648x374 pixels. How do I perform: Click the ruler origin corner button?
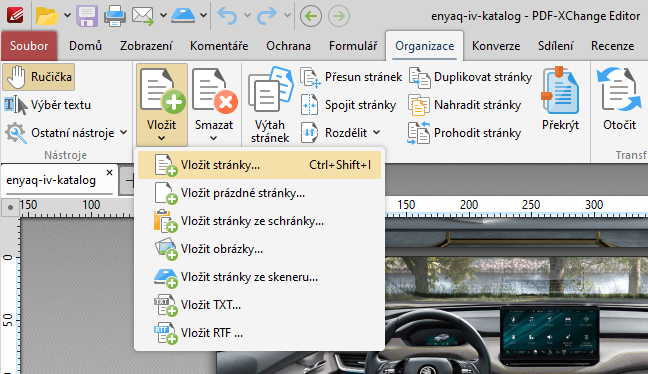pyautogui.click(x=10, y=207)
